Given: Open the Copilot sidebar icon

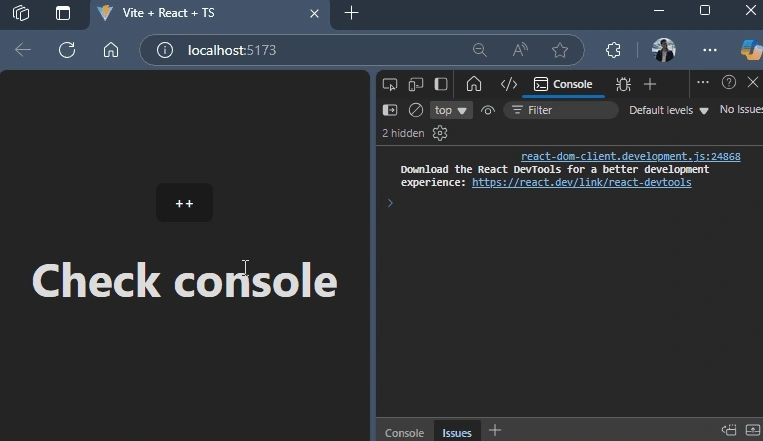Looking at the screenshot, I should pos(751,50).
